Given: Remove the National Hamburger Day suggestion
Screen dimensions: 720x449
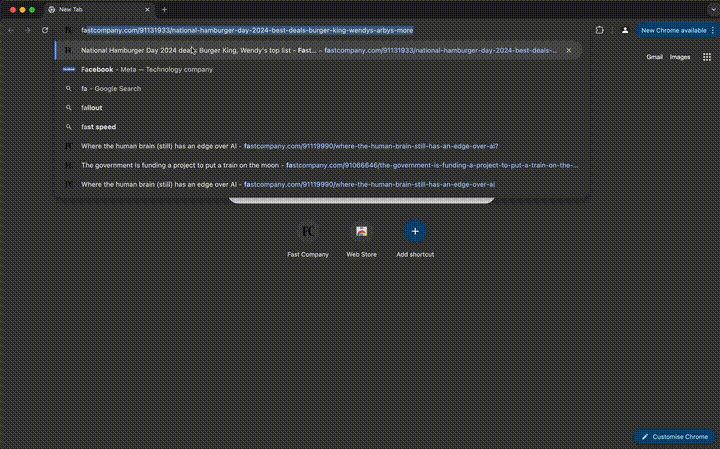Looking at the screenshot, I should [568, 51].
